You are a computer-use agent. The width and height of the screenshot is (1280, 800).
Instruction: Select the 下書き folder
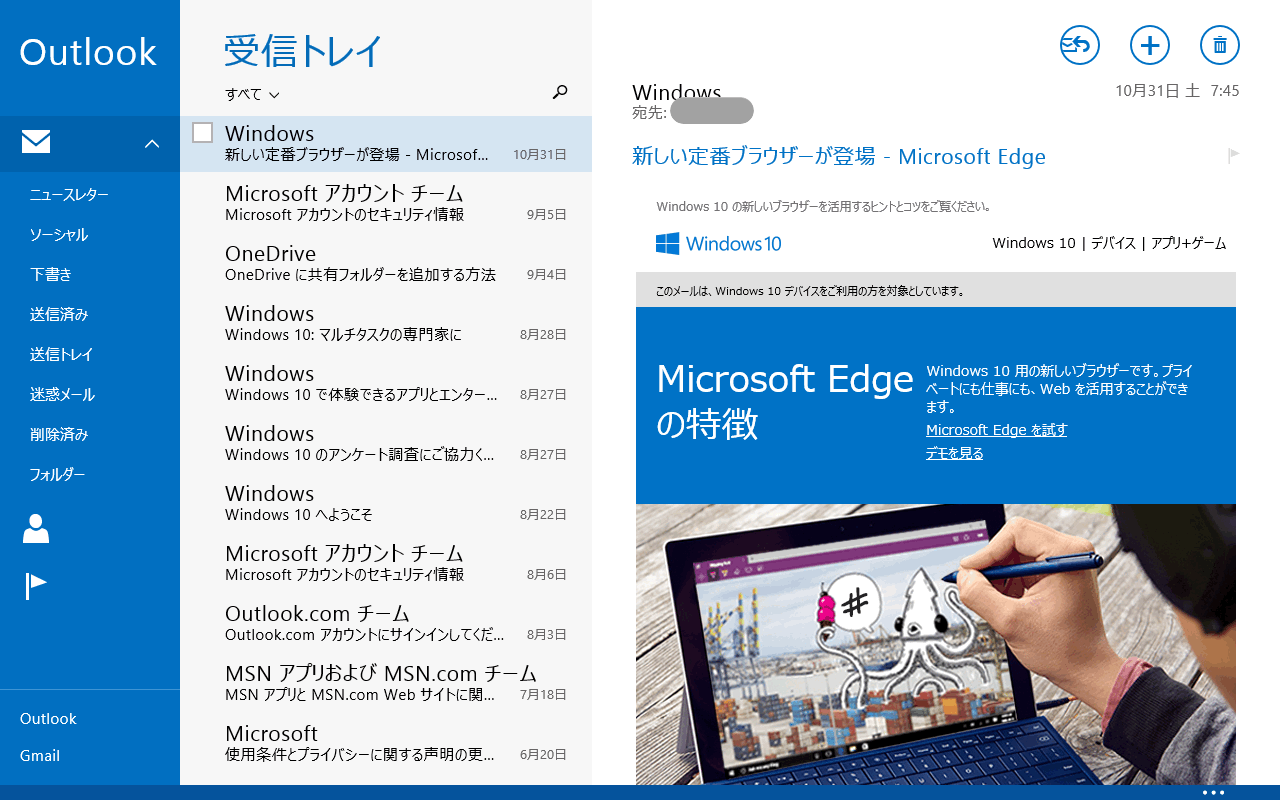(51, 275)
